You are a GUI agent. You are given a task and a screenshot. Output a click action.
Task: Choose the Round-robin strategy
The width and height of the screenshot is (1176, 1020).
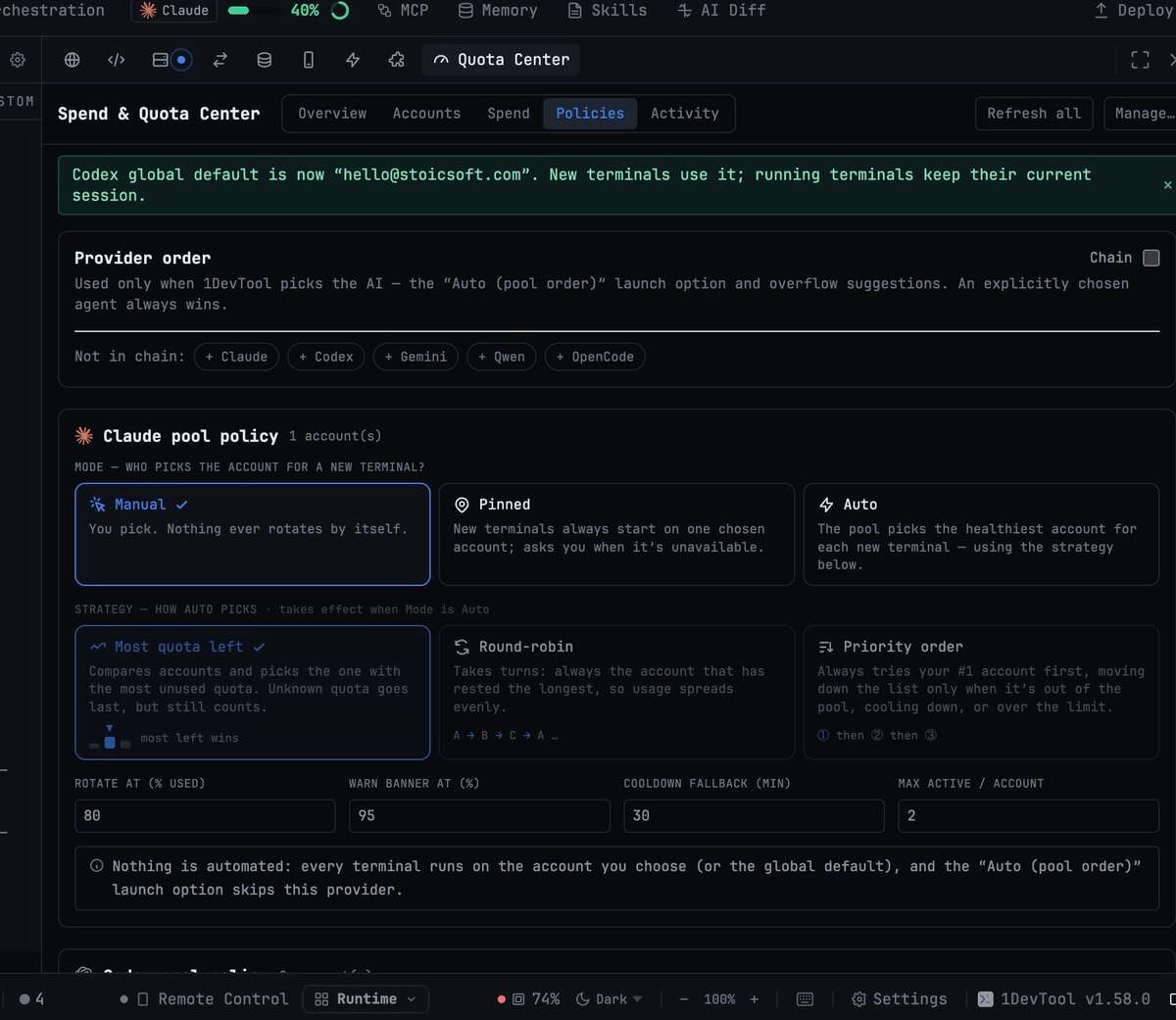click(616, 693)
